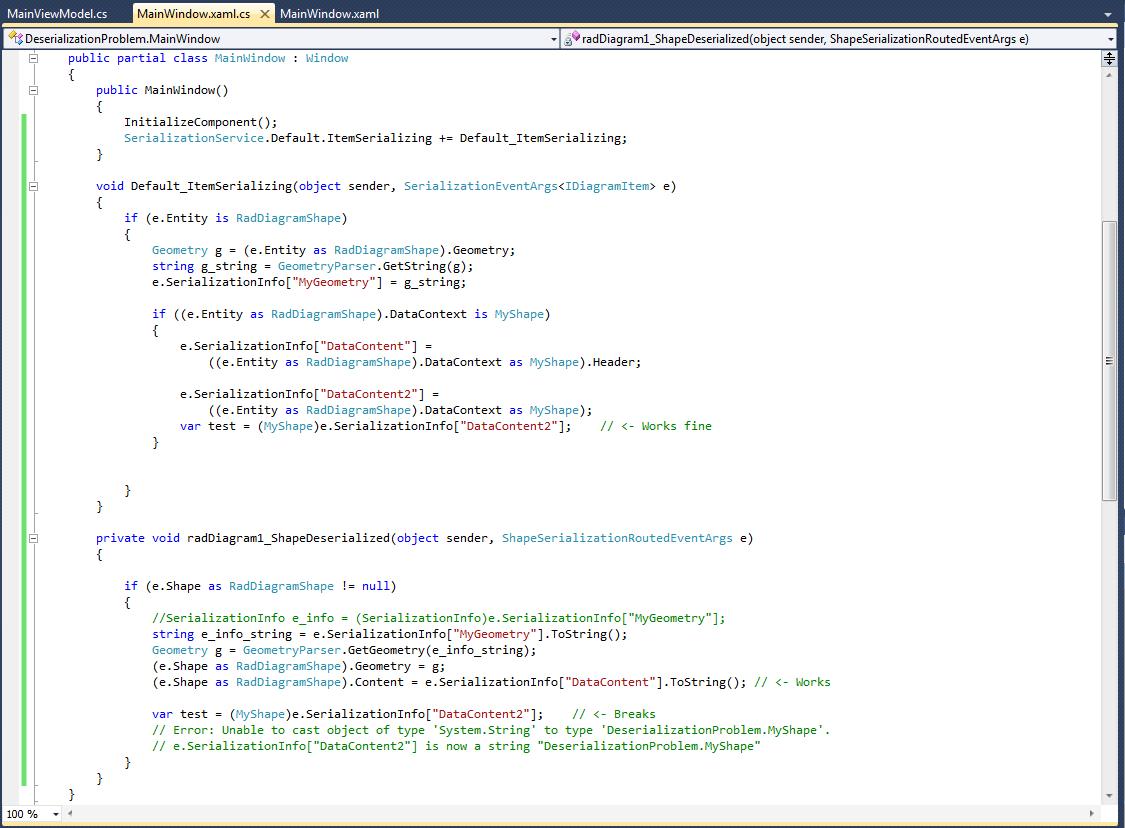Click the ShapeSerializationRoutedEventArgs parameter type
Viewport: 1125px width, 828px height.
tap(617, 538)
